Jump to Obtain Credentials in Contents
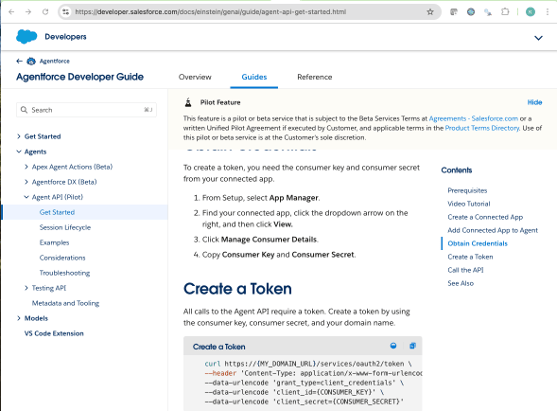 (x=477, y=243)
